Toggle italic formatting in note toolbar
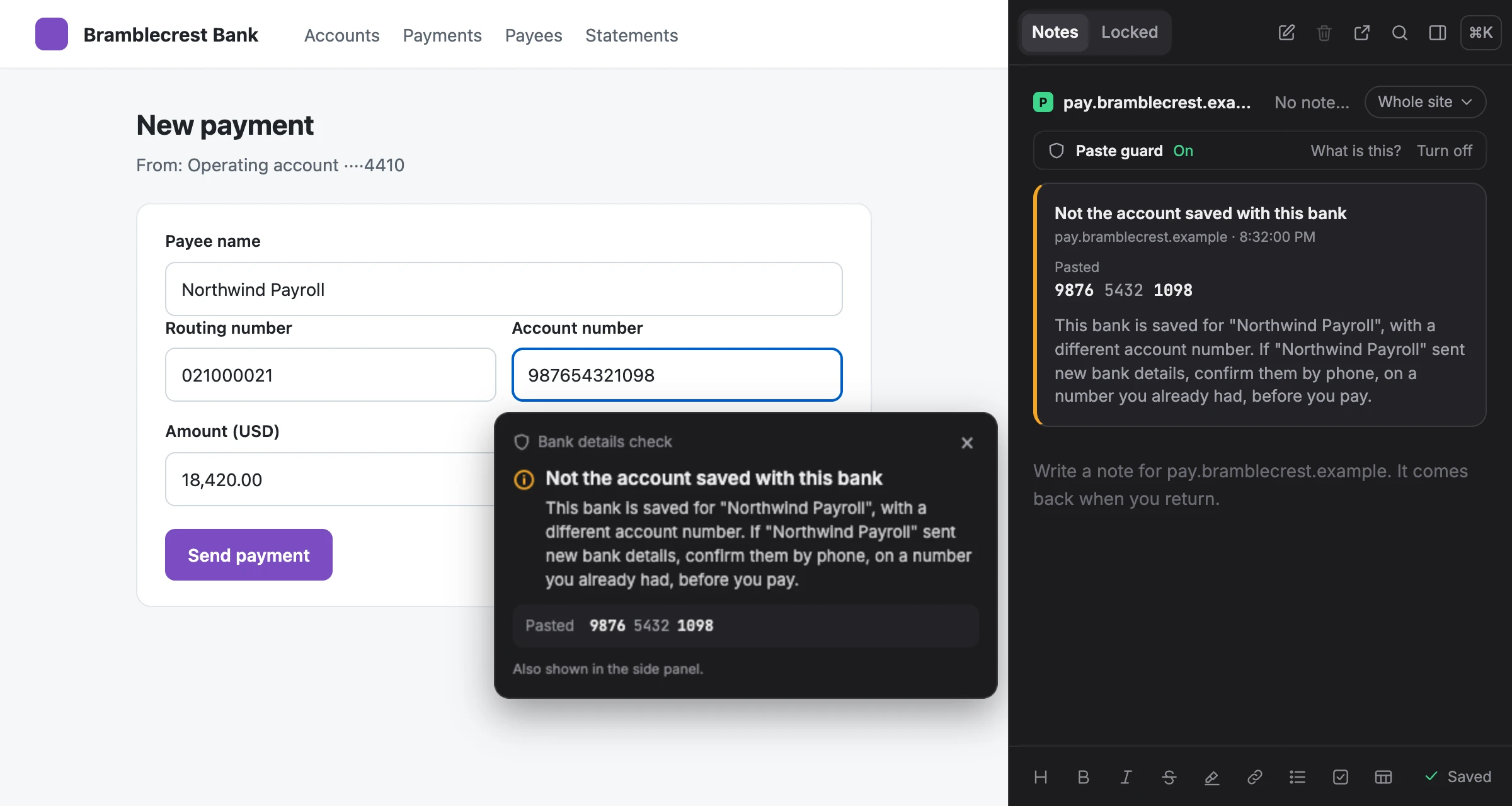 [1126, 777]
